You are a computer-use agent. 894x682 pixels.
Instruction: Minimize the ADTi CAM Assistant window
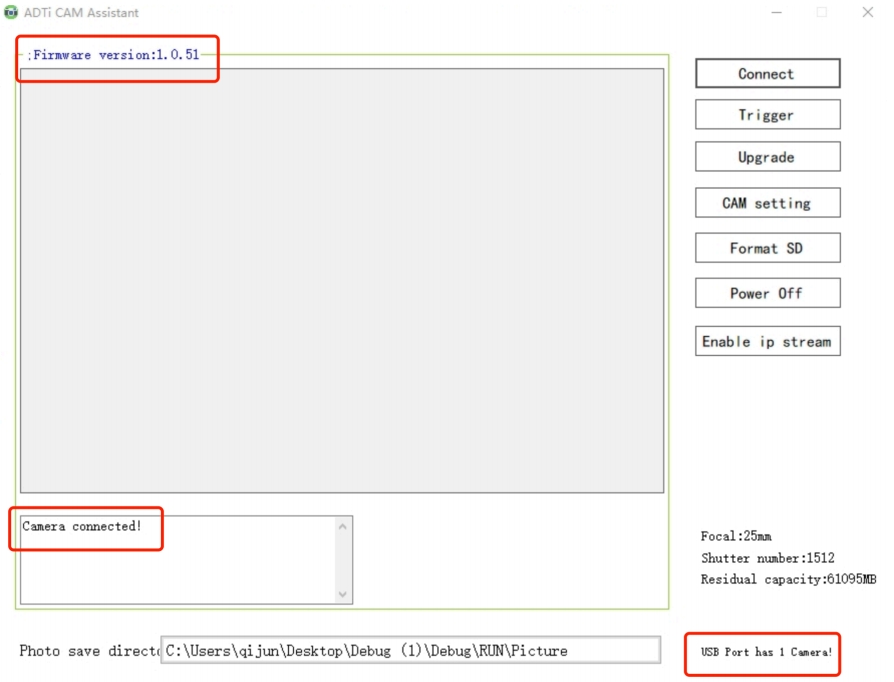coord(776,13)
